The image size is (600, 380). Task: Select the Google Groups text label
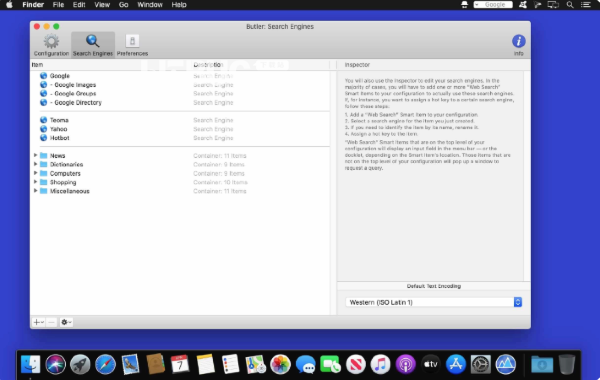tap(75, 93)
